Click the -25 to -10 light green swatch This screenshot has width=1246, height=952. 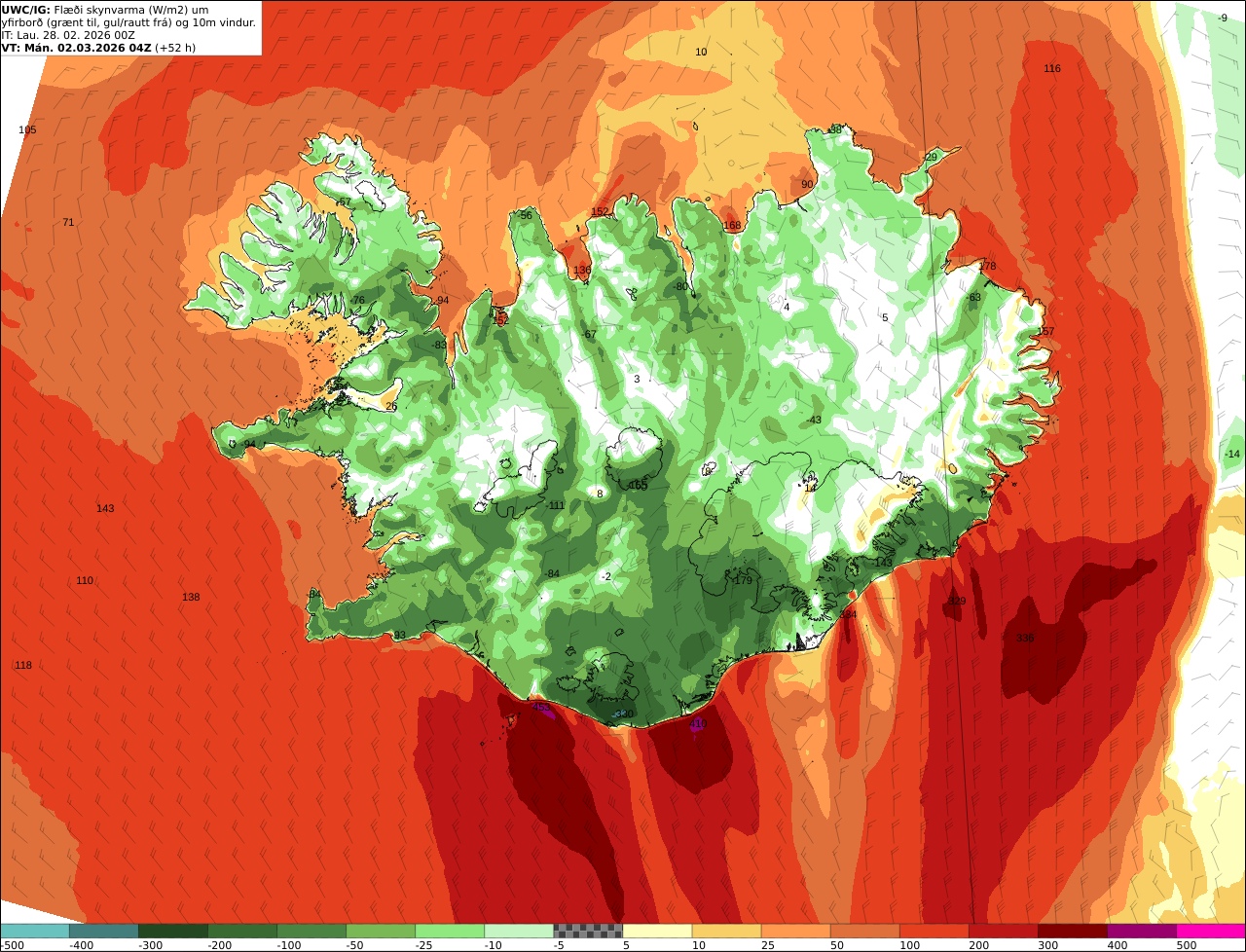[x=450, y=931]
